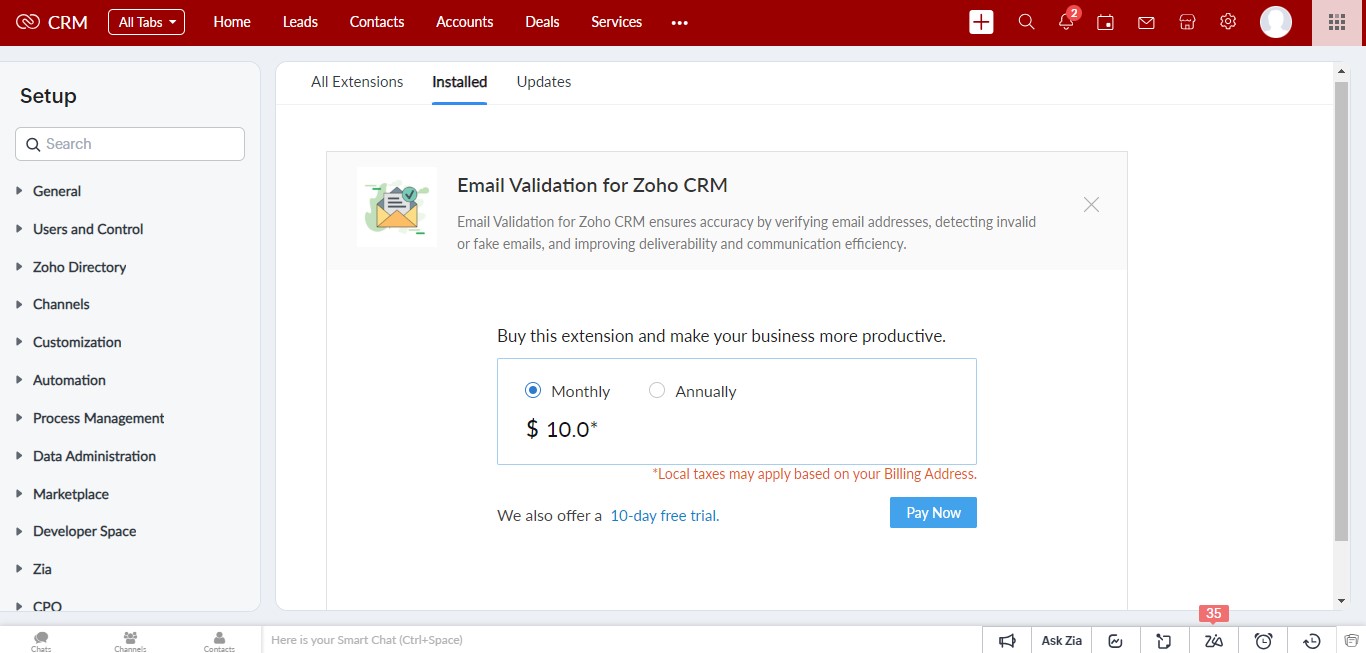The image size is (1366, 653).
Task: Click the Pay Now button
Action: pos(933,512)
